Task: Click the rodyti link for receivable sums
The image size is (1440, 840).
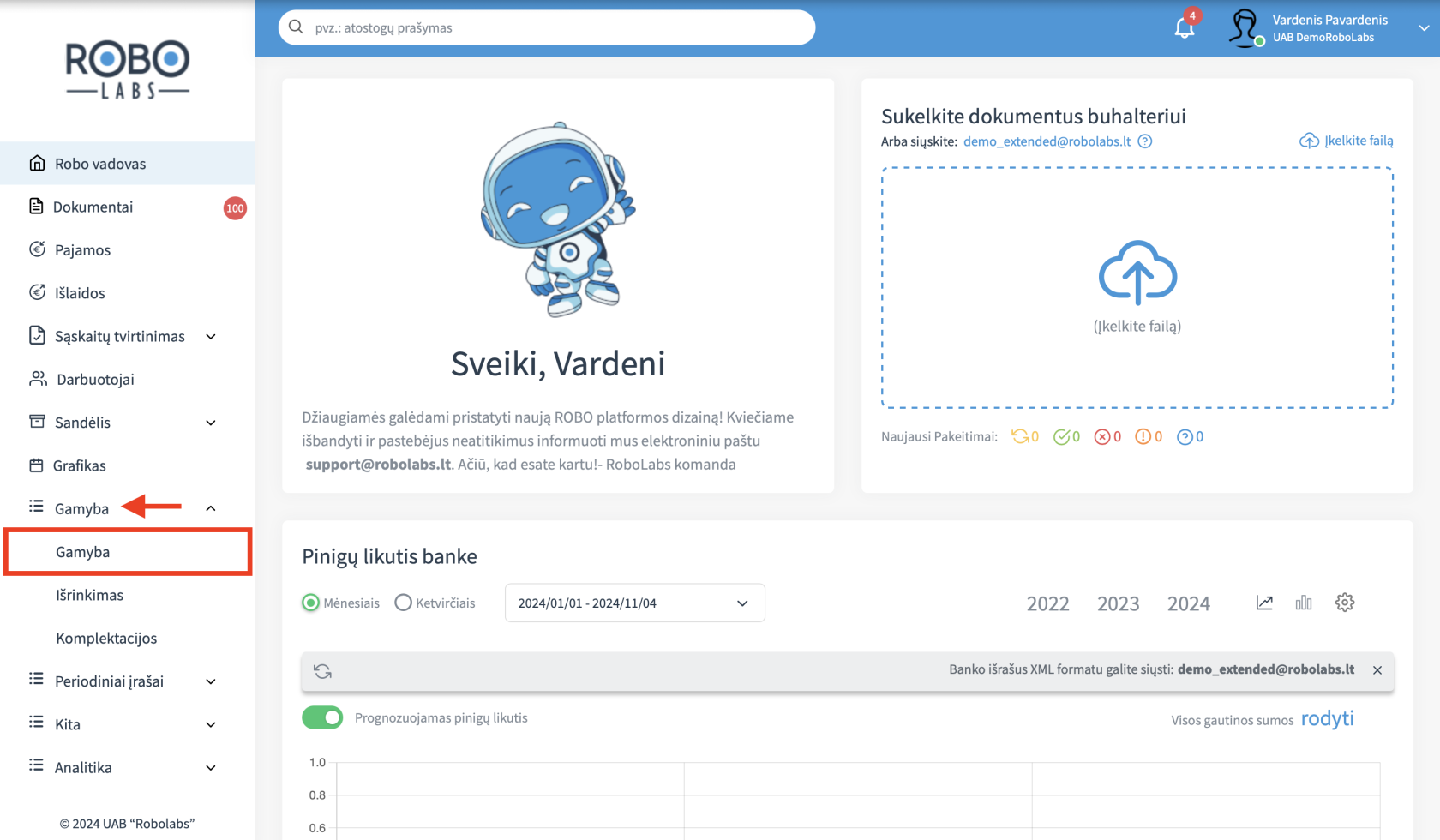Action: click(1327, 718)
